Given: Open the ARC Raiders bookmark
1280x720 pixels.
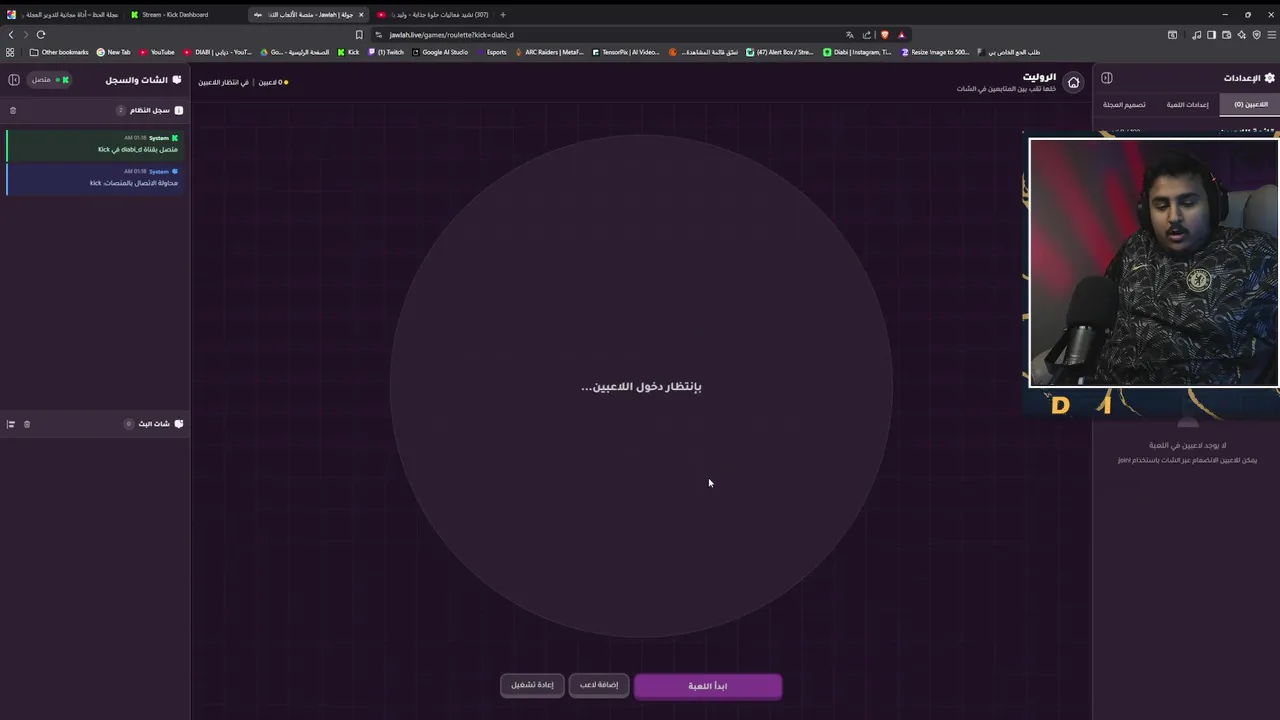Looking at the screenshot, I should coord(549,52).
